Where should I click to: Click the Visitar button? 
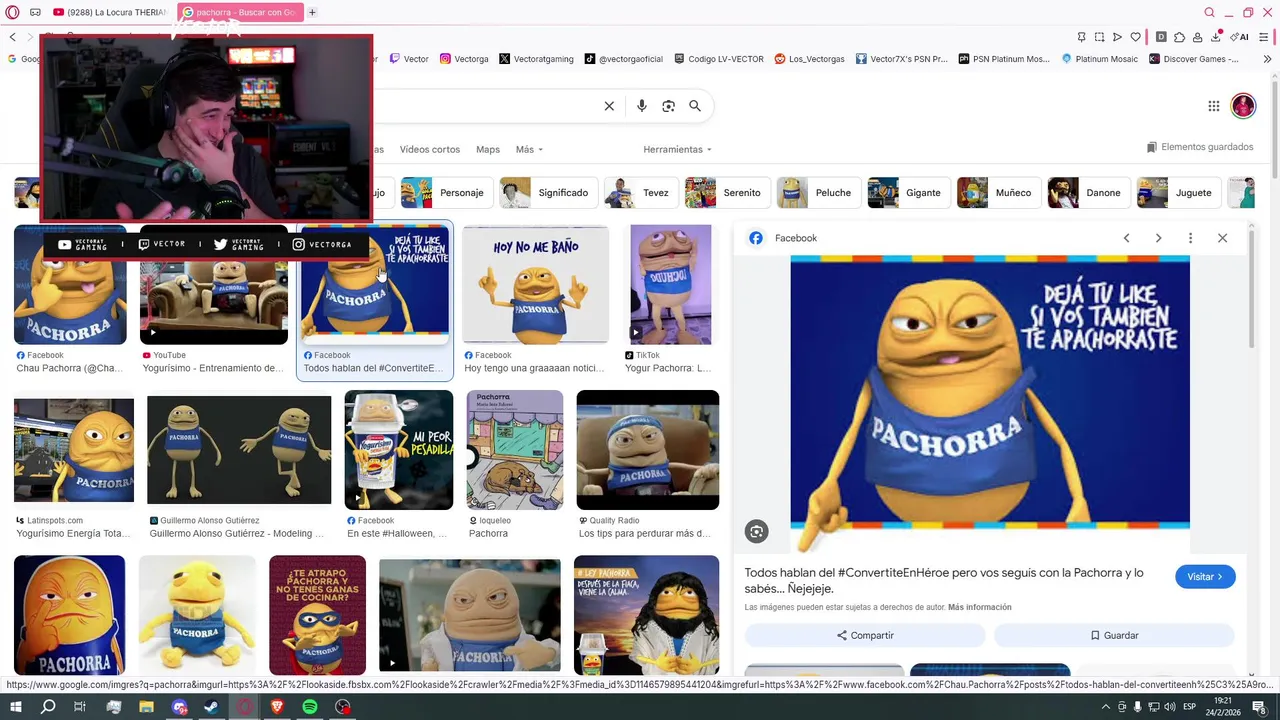coord(1205,577)
